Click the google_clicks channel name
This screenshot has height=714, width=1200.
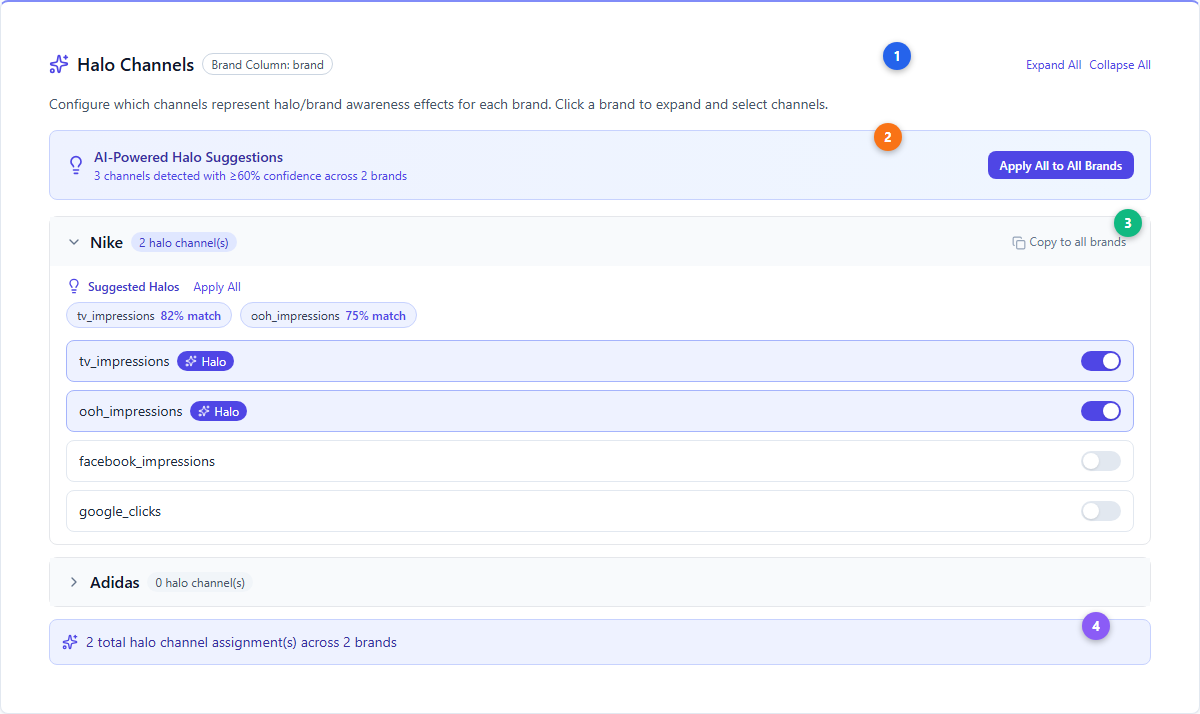120,511
